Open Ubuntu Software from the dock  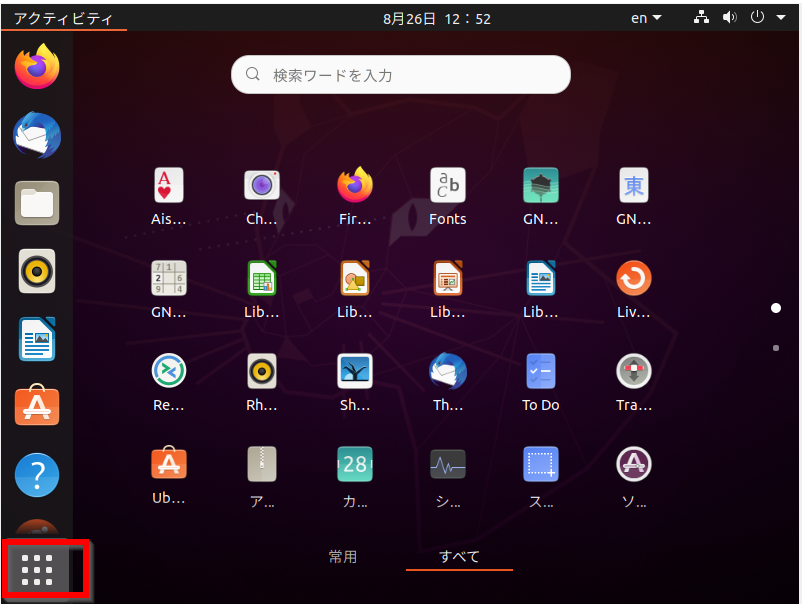pos(37,405)
